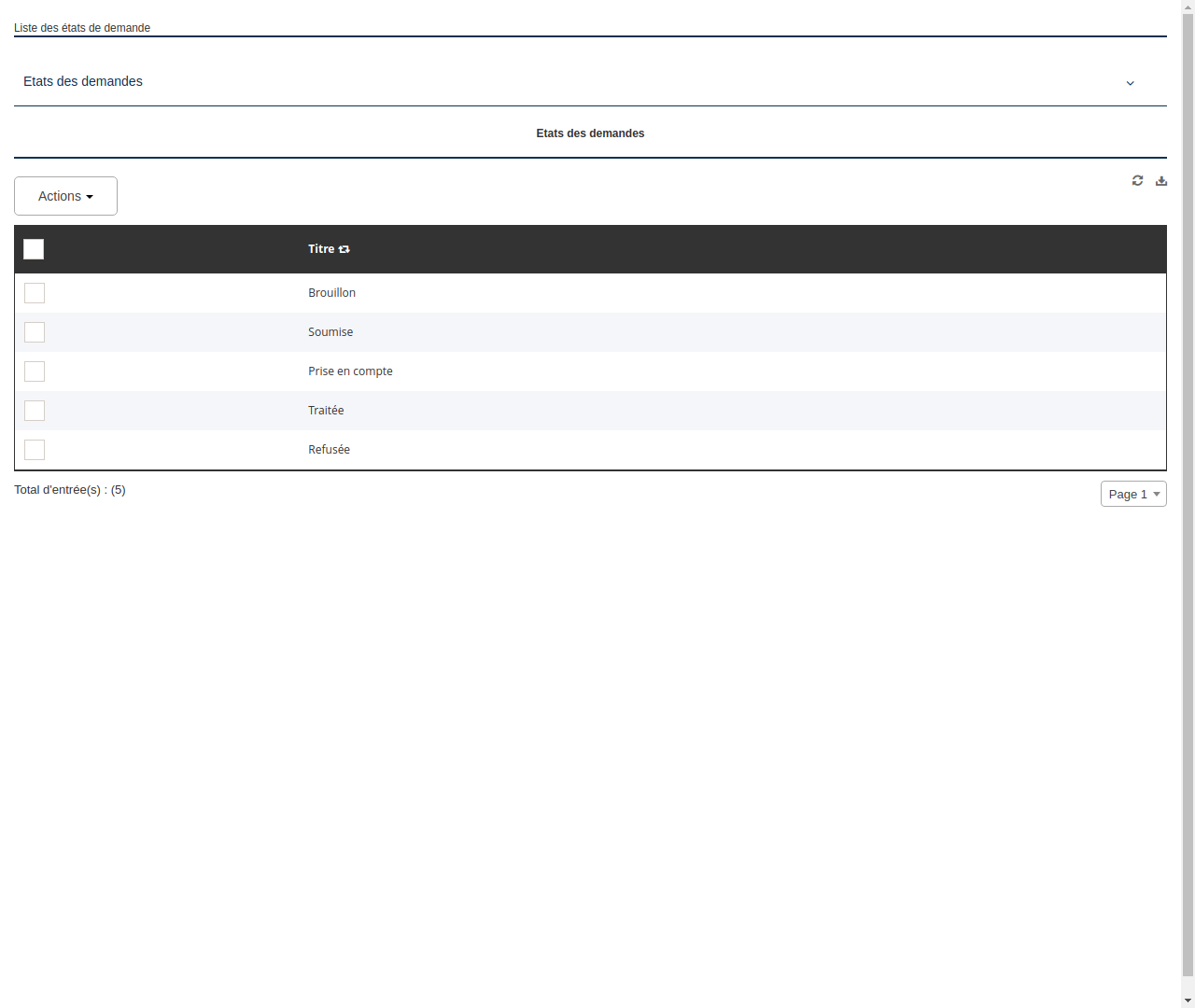Check the checkbox on the Refusée row

(35, 450)
